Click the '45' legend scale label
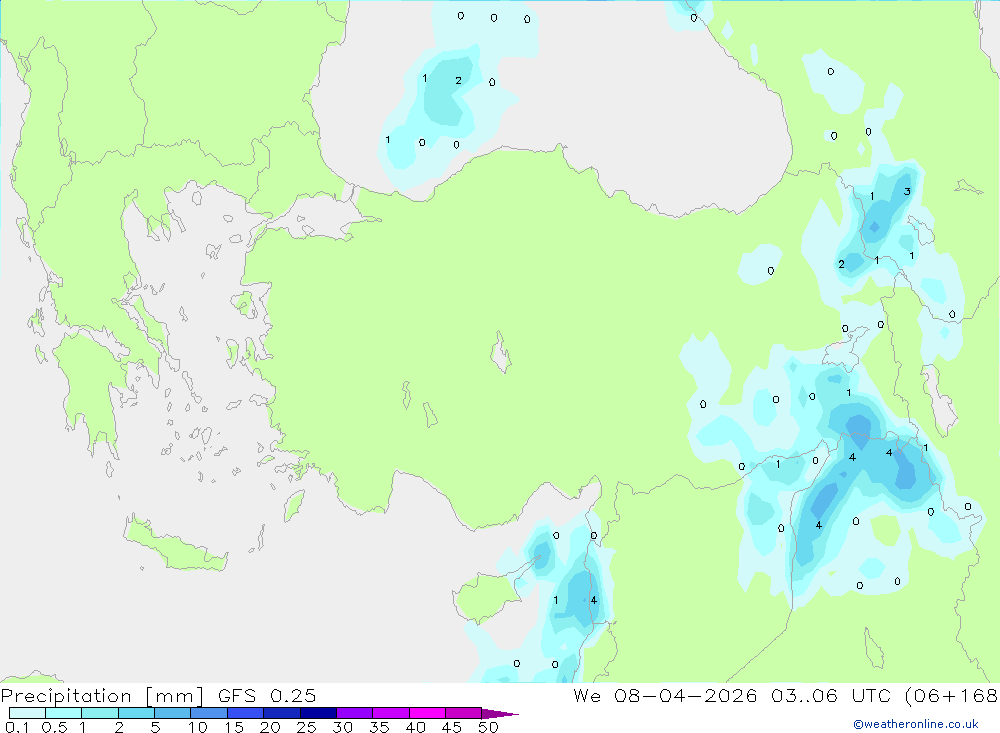 coord(452,727)
